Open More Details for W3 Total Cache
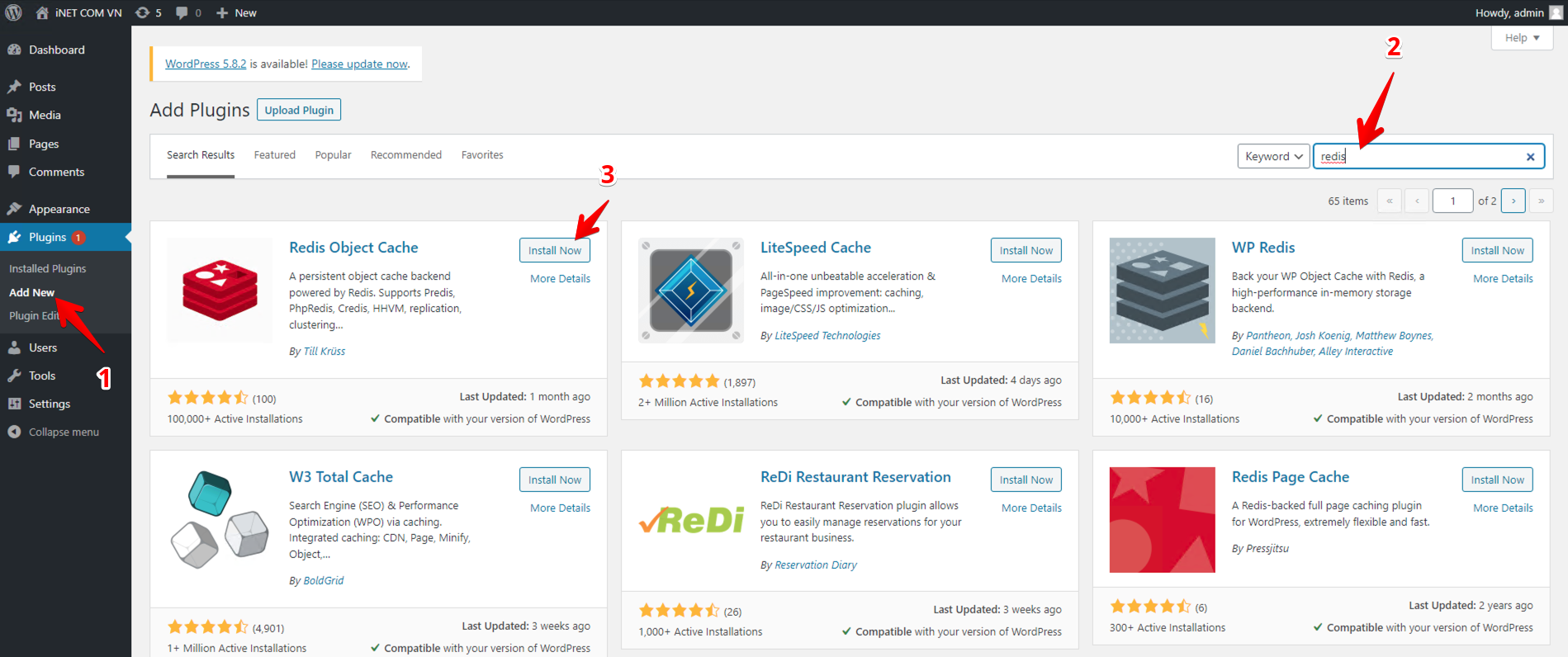The width and height of the screenshot is (1568, 657). pyautogui.click(x=561, y=508)
